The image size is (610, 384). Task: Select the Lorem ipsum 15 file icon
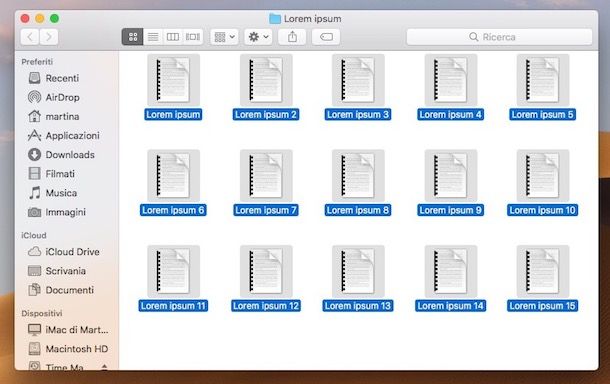[543, 271]
